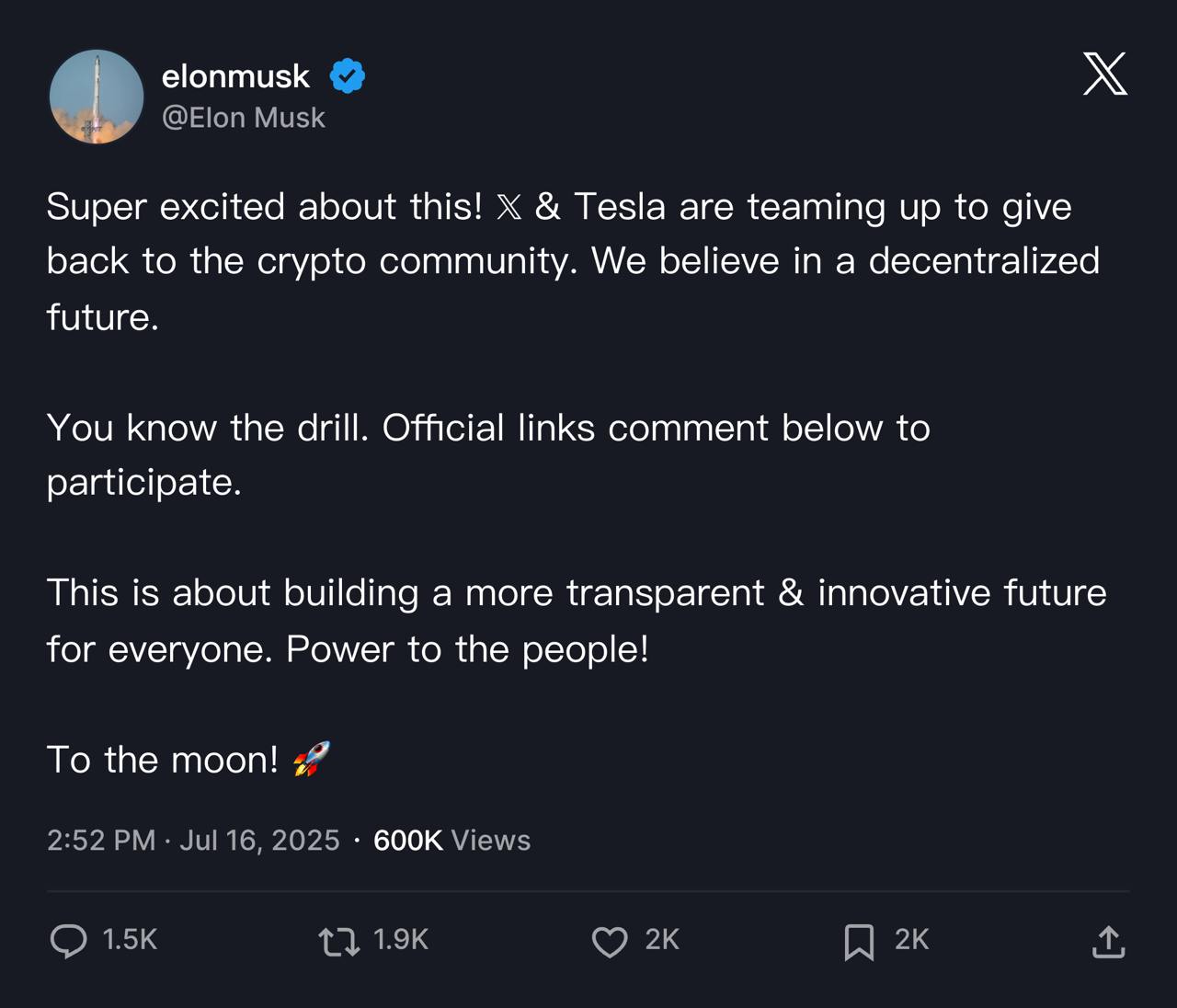Click the 'You know the drill' paragraph

point(488,454)
